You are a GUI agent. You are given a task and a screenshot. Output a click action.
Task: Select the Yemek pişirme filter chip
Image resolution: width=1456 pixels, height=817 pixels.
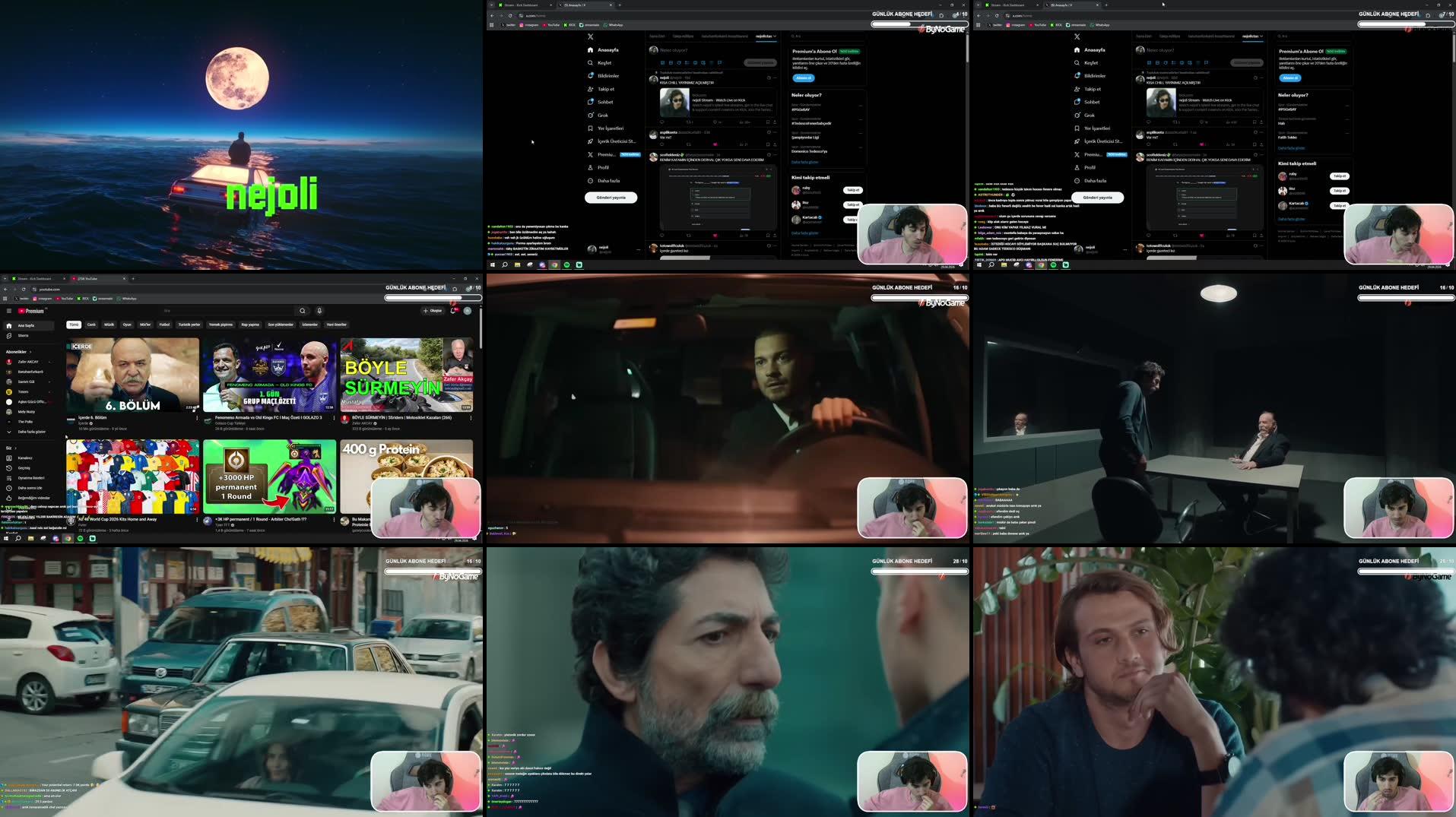coord(220,325)
